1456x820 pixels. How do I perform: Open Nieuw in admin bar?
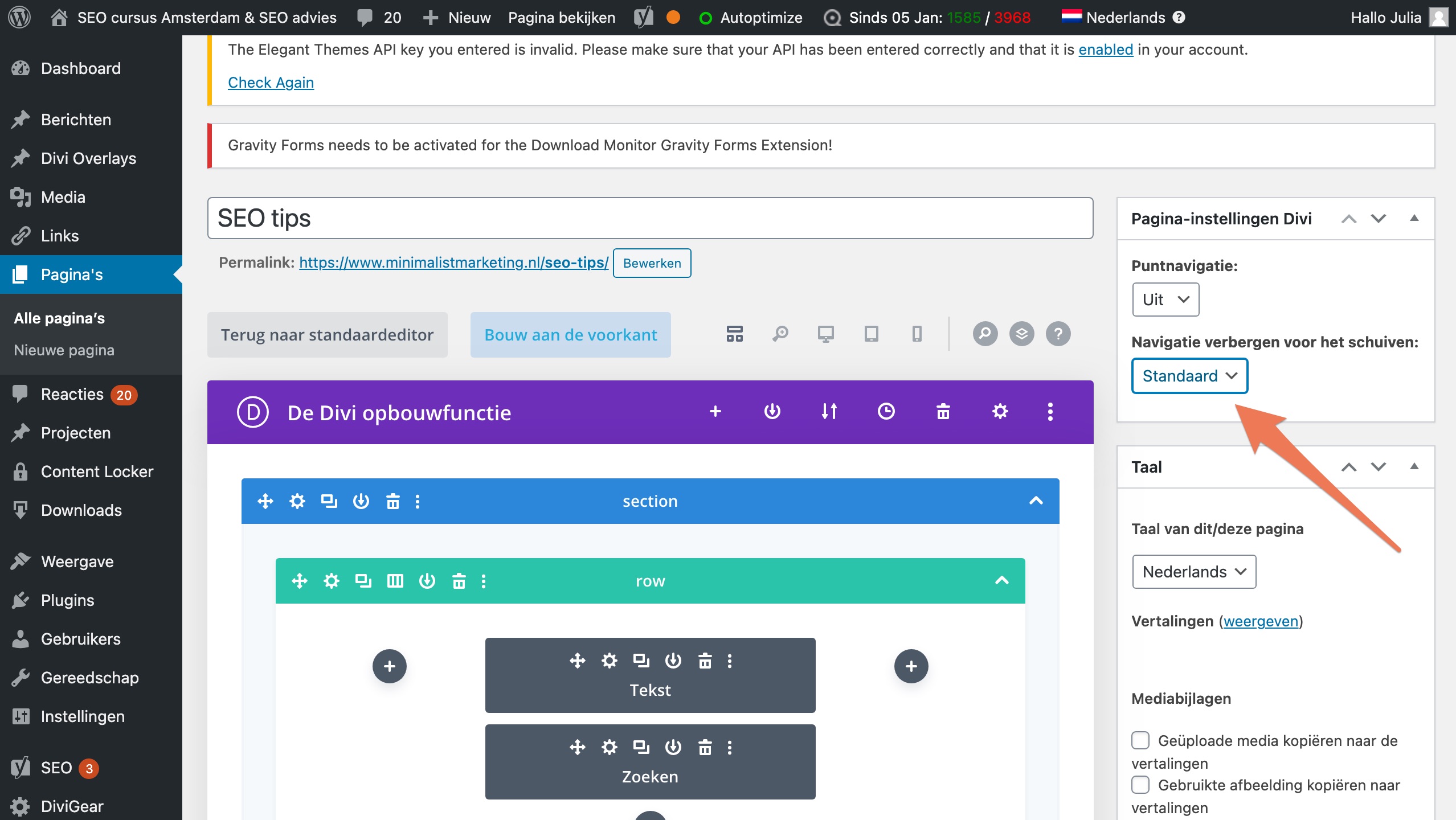457,17
